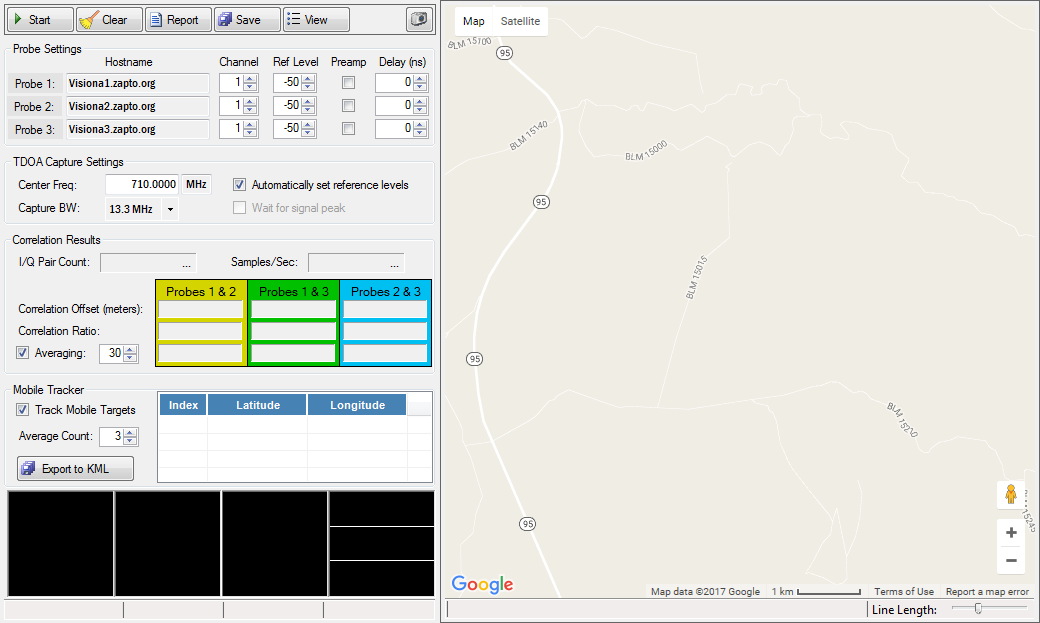
Task: Uncheck Track Mobile Targets
Action: point(23,410)
